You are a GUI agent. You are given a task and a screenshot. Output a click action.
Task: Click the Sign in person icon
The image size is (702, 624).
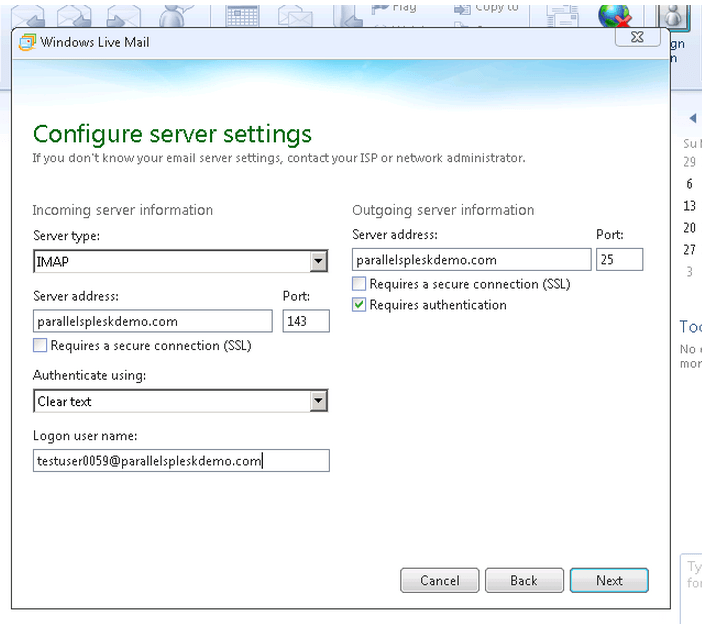coord(672,17)
